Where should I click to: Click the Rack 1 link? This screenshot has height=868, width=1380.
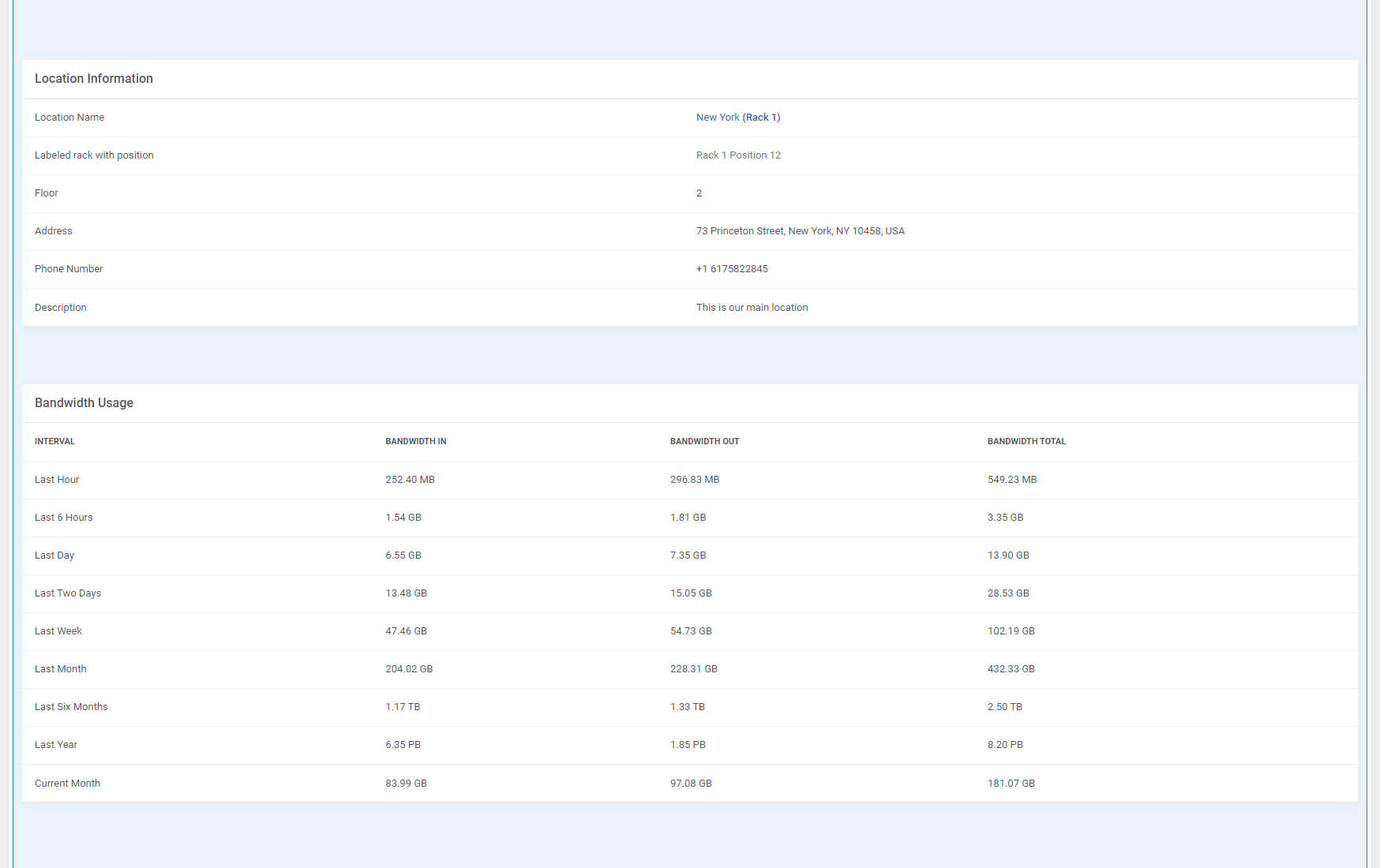point(760,117)
